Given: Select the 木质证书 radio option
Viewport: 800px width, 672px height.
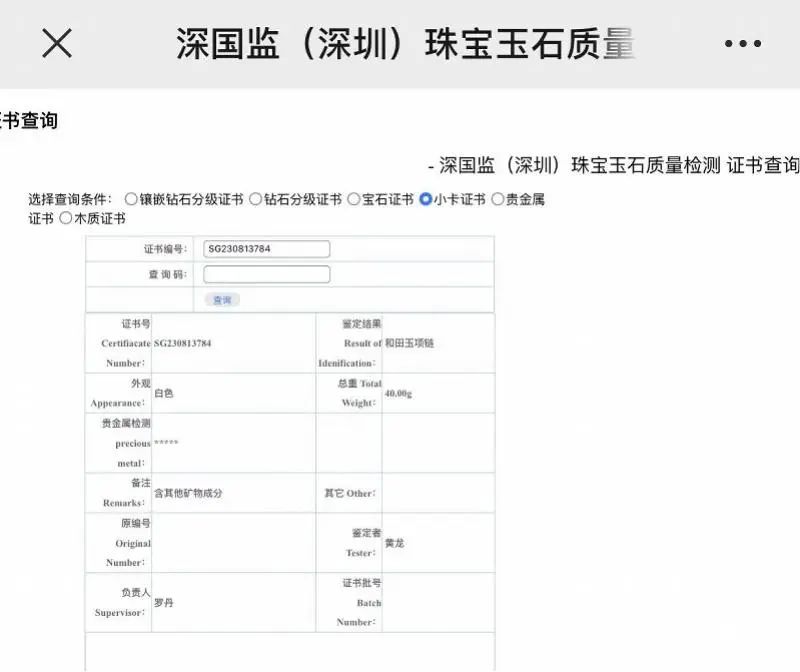Looking at the screenshot, I should [66, 218].
